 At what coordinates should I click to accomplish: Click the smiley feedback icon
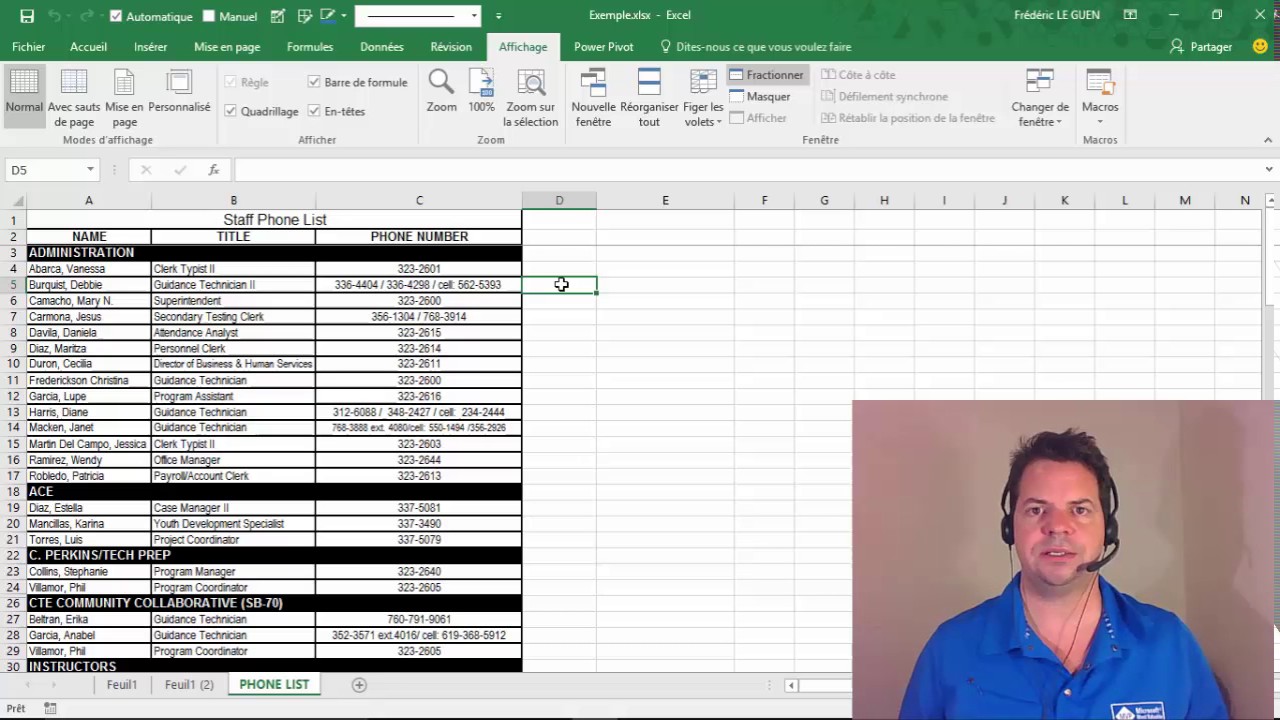1260,46
